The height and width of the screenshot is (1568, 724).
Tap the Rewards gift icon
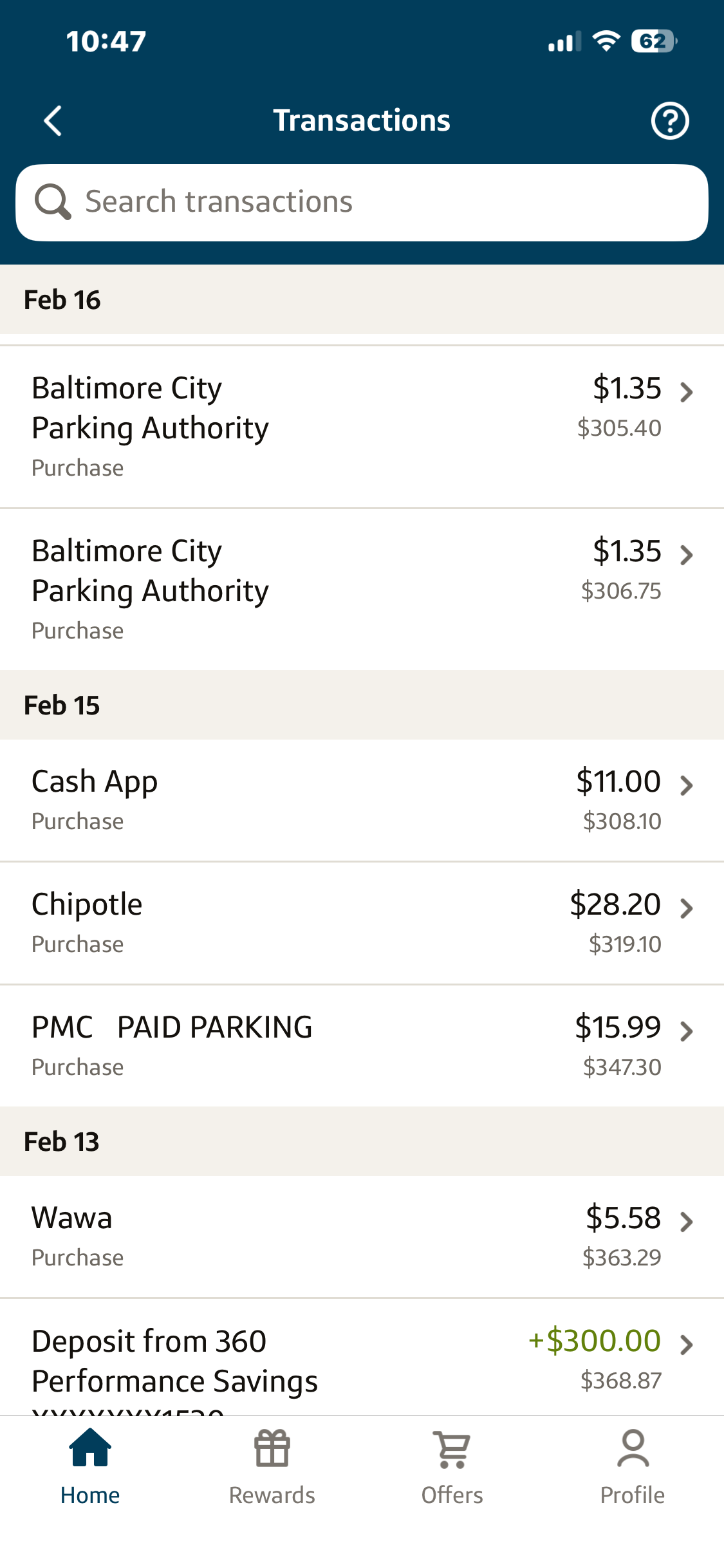(x=272, y=1448)
